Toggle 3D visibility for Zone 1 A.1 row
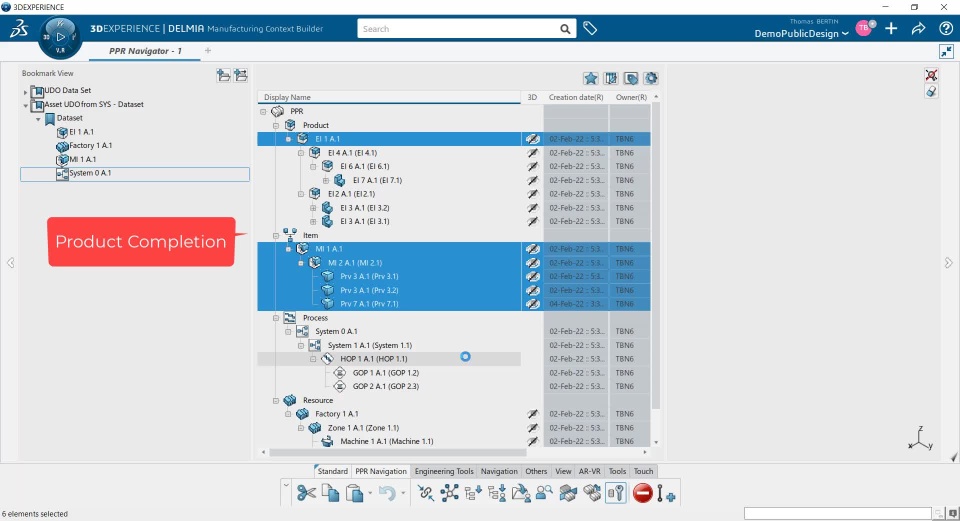Viewport: 960px width, 521px height. (533, 428)
